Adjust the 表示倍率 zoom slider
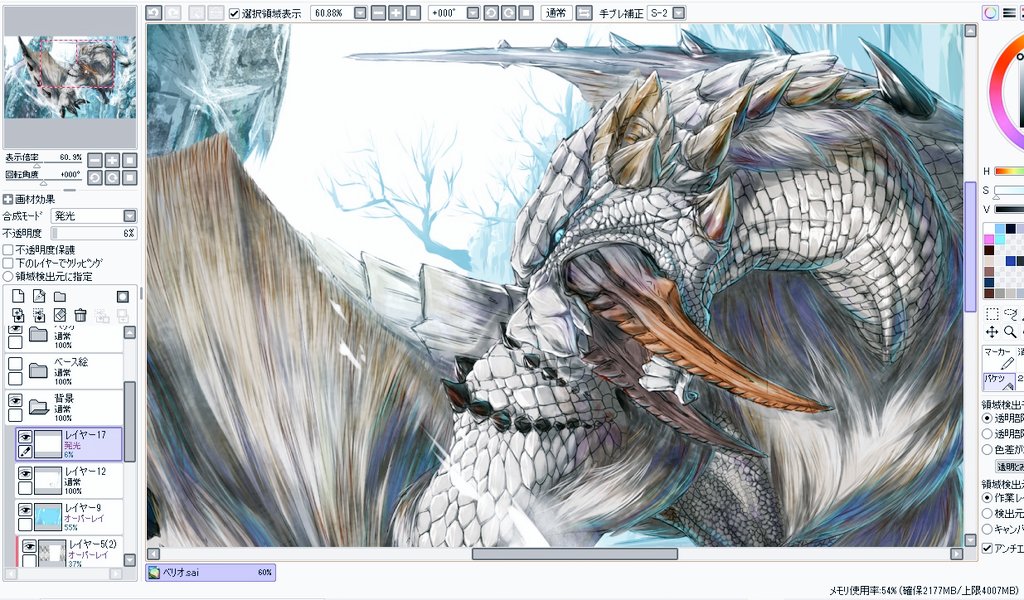Viewport: 1024px width, 600px height. pyautogui.click(x=44, y=165)
